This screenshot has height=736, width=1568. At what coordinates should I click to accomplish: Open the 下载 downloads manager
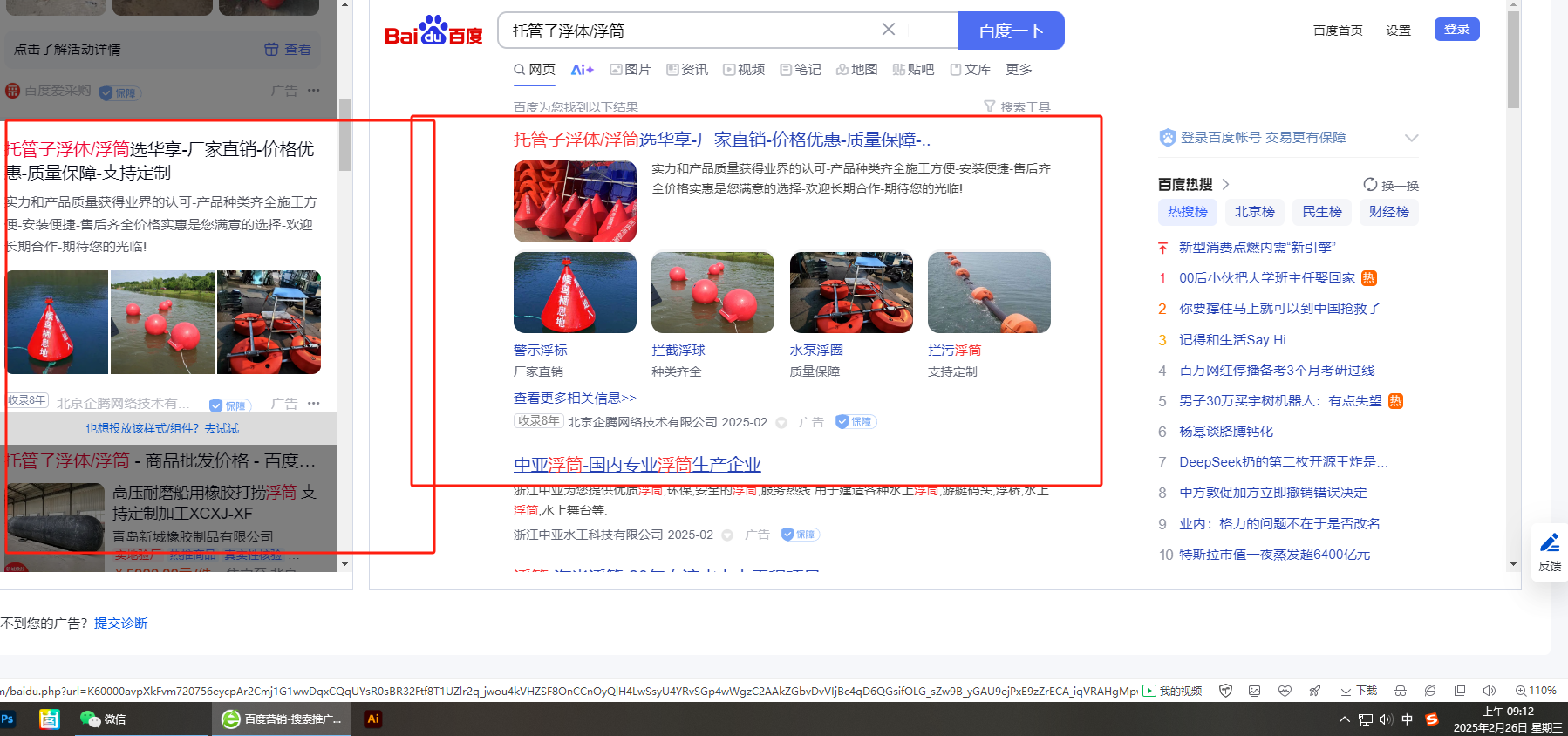pos(1359,692)
